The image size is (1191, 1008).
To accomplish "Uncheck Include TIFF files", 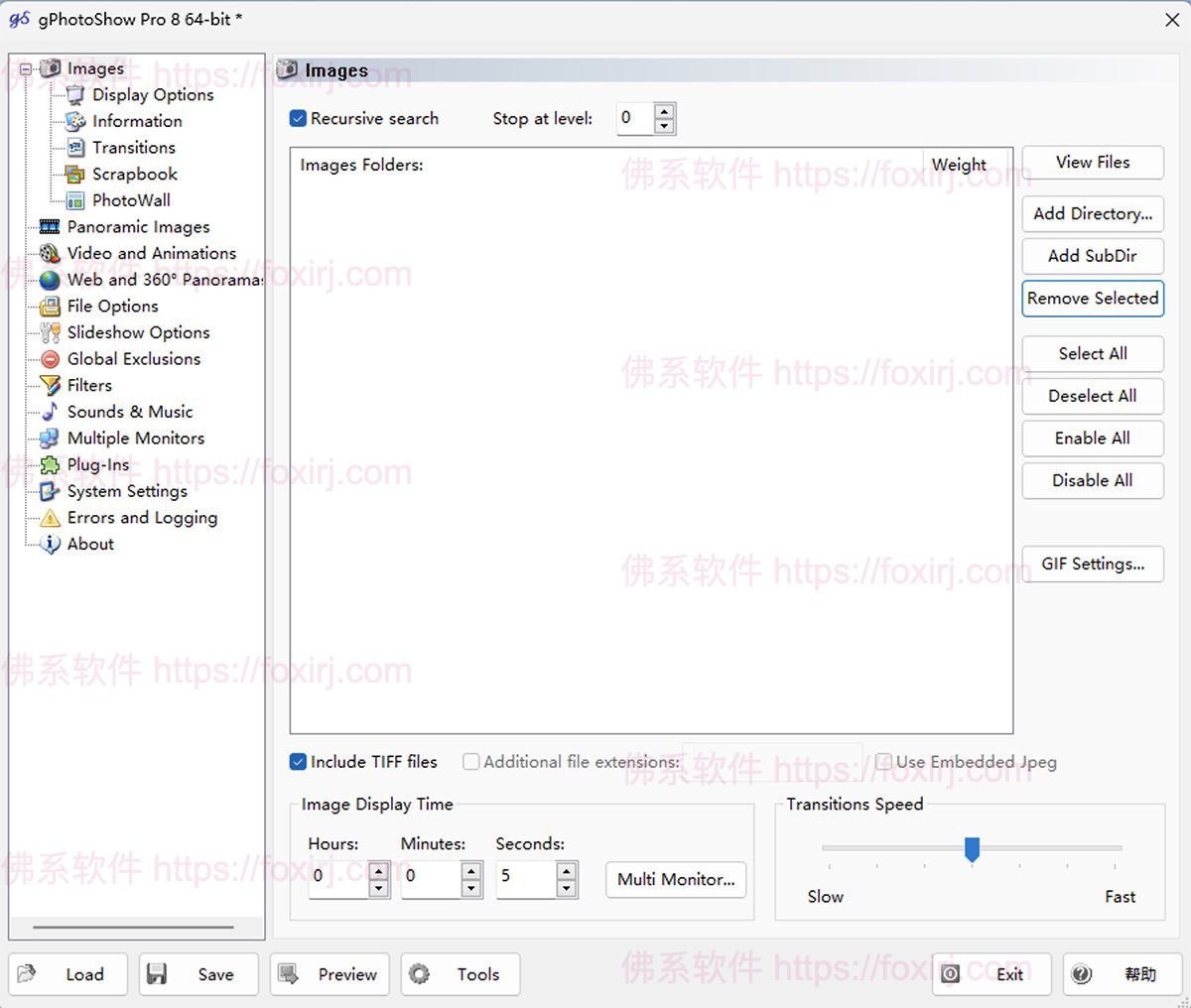I will tap(298, 762).
